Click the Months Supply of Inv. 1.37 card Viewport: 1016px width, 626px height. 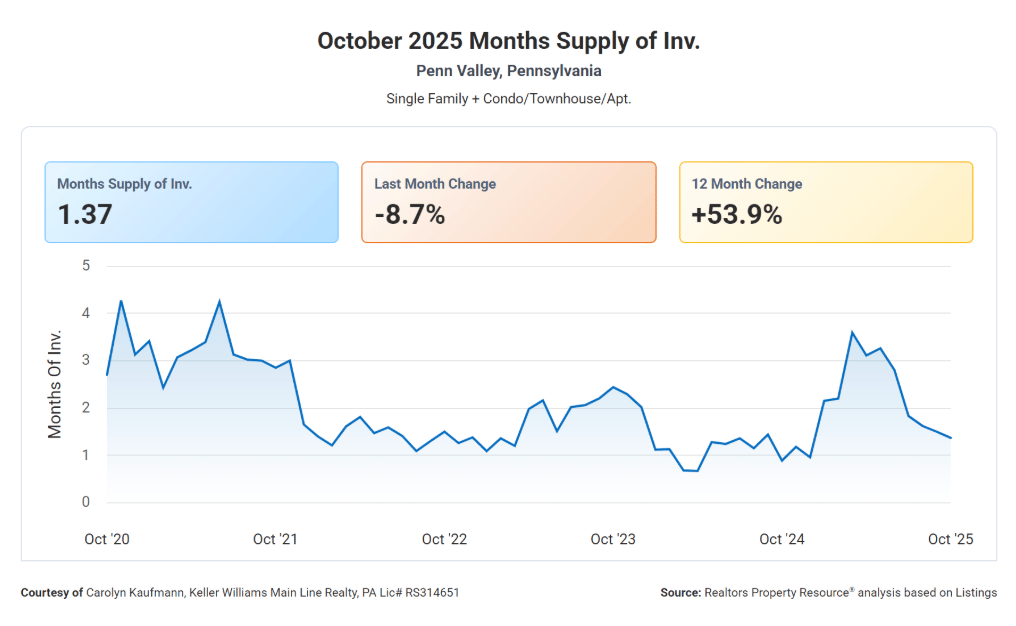pyautogui.click(x=191, y=202)
